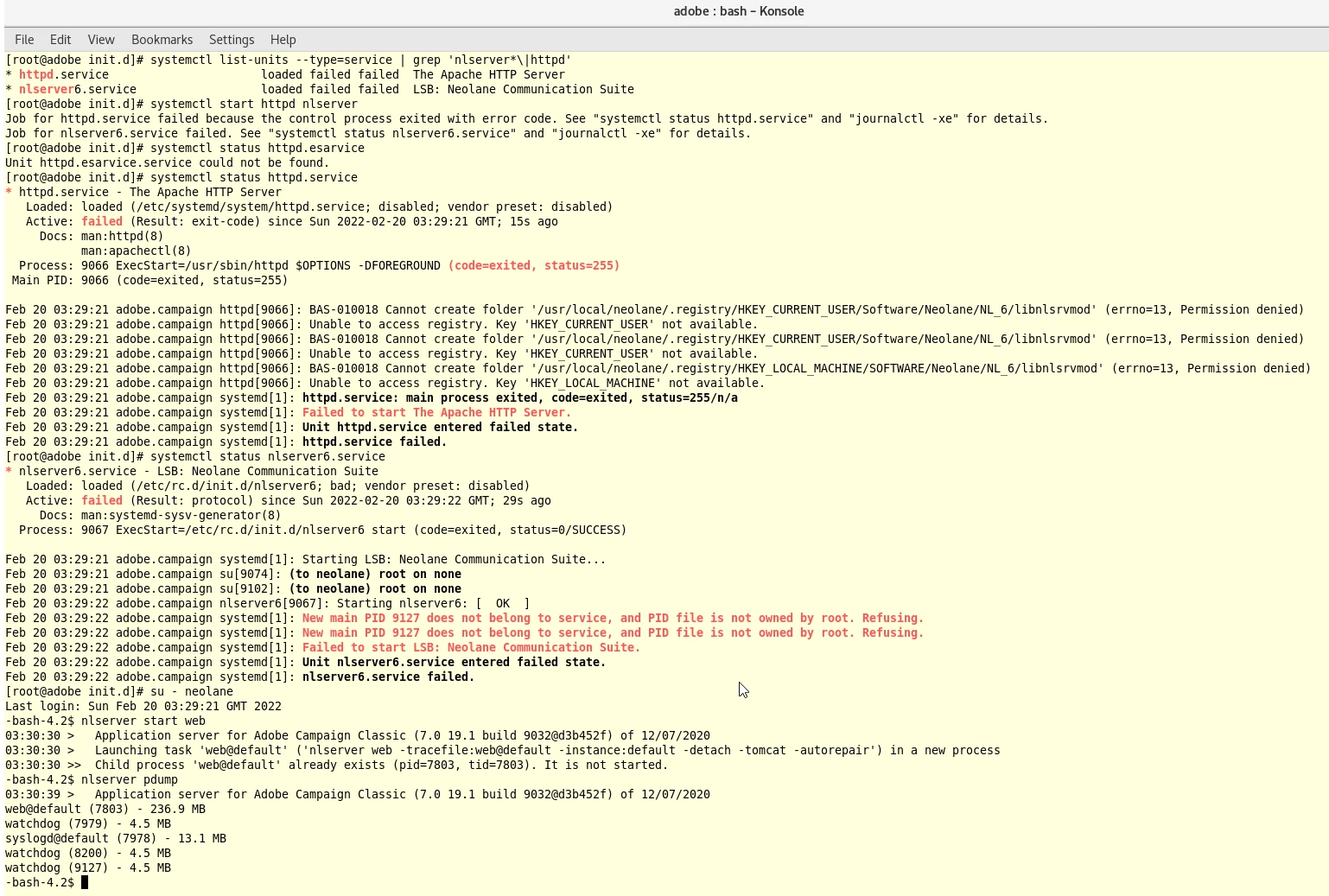Click 'Main PID: 9066' line

150,281
